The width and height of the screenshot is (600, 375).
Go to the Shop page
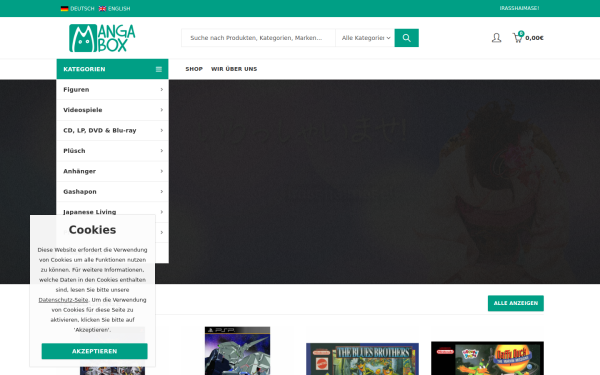point(194,69)
